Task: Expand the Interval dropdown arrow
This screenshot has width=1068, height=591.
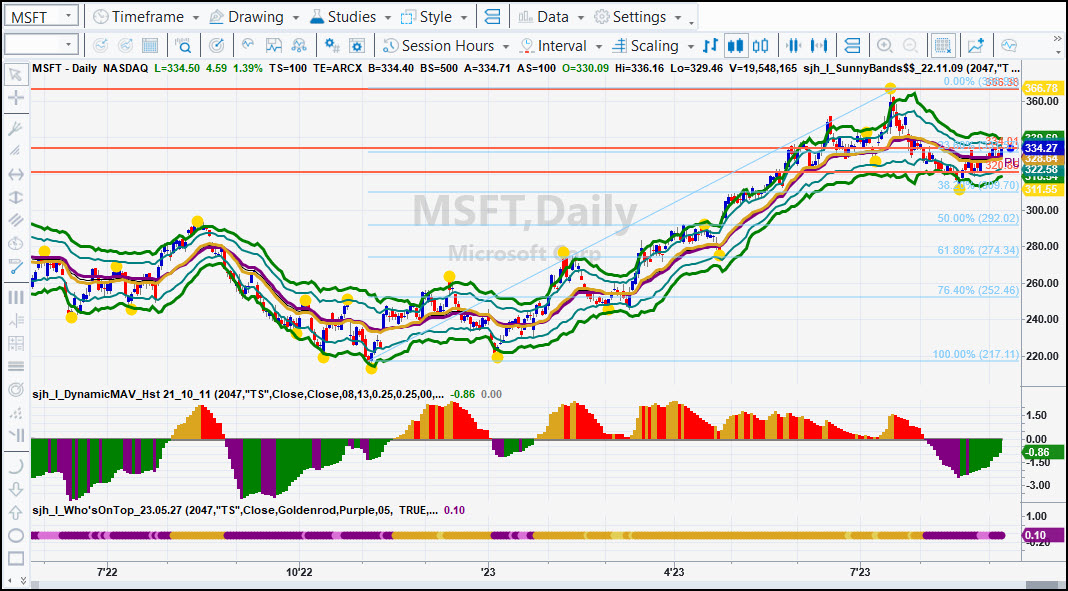Action: 599,47
